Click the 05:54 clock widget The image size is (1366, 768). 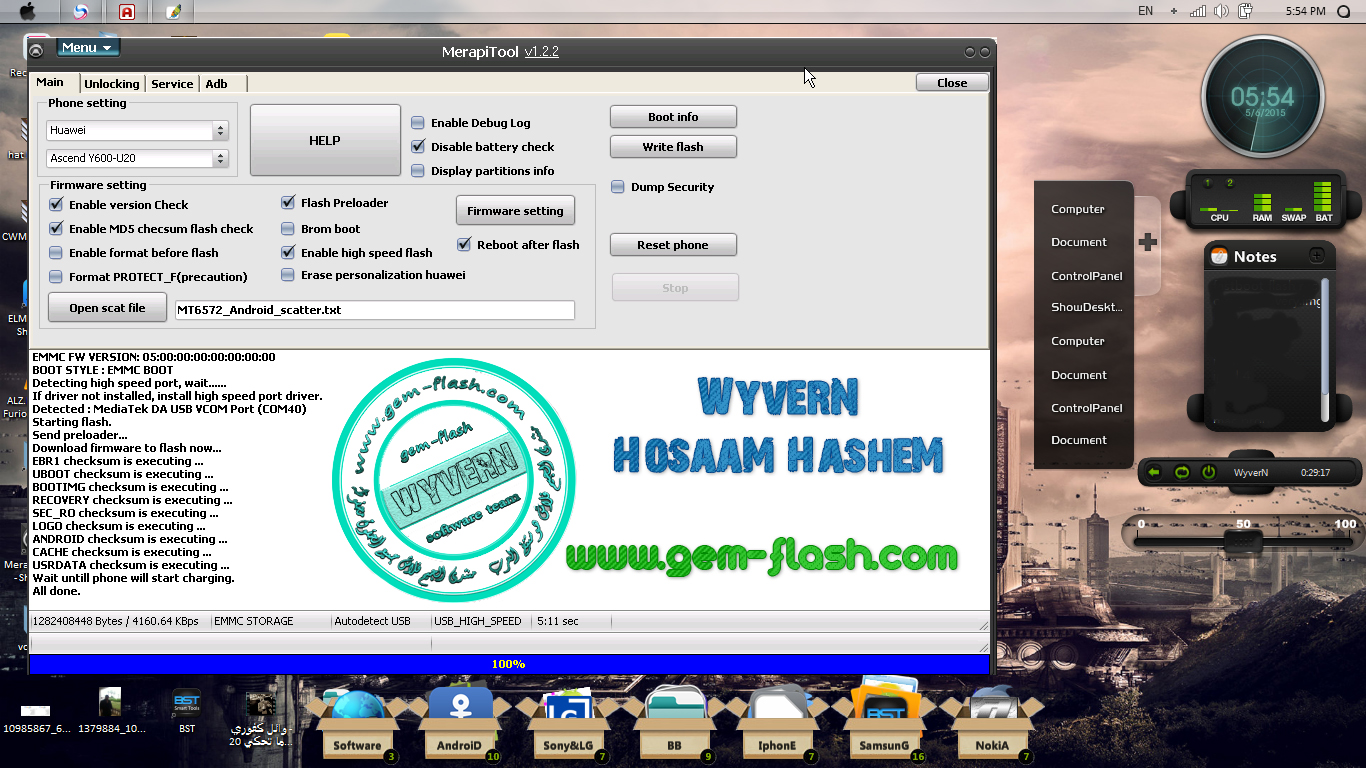coord(1262,98)
